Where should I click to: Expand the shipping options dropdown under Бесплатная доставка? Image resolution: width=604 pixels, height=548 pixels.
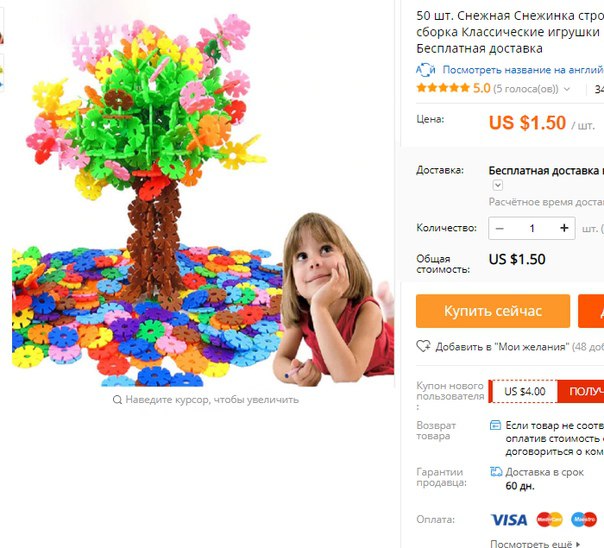[x=498, y=185]
